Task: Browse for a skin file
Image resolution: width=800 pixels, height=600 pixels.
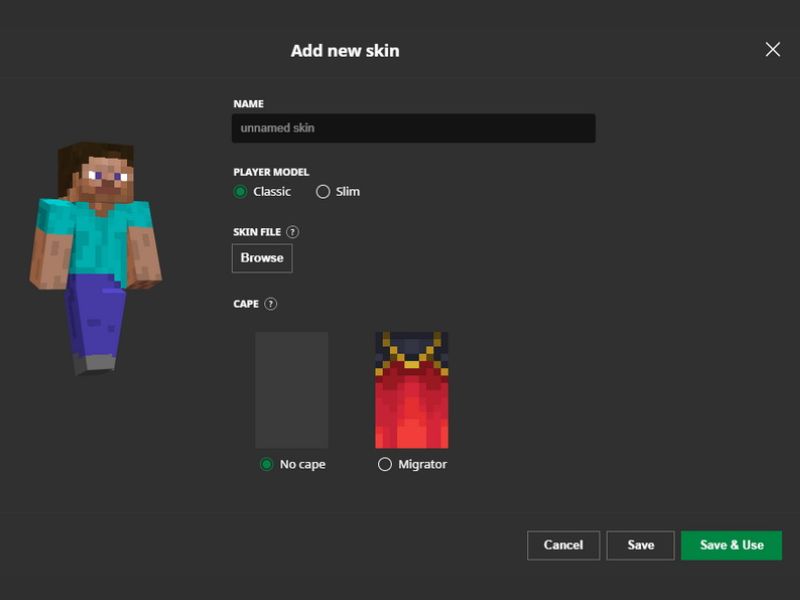Action: (x=262, y=258)
